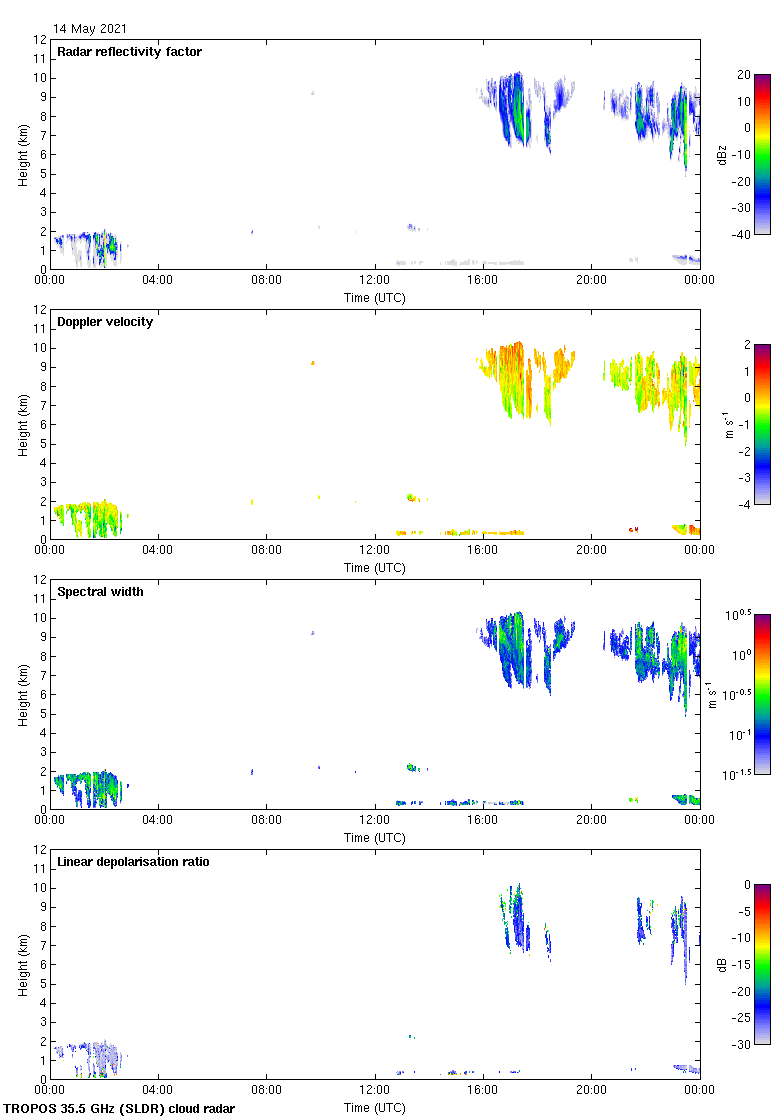Click the "Spectral width" panel title
Screen dimensions: 780x1120
[x=99, y=592]
